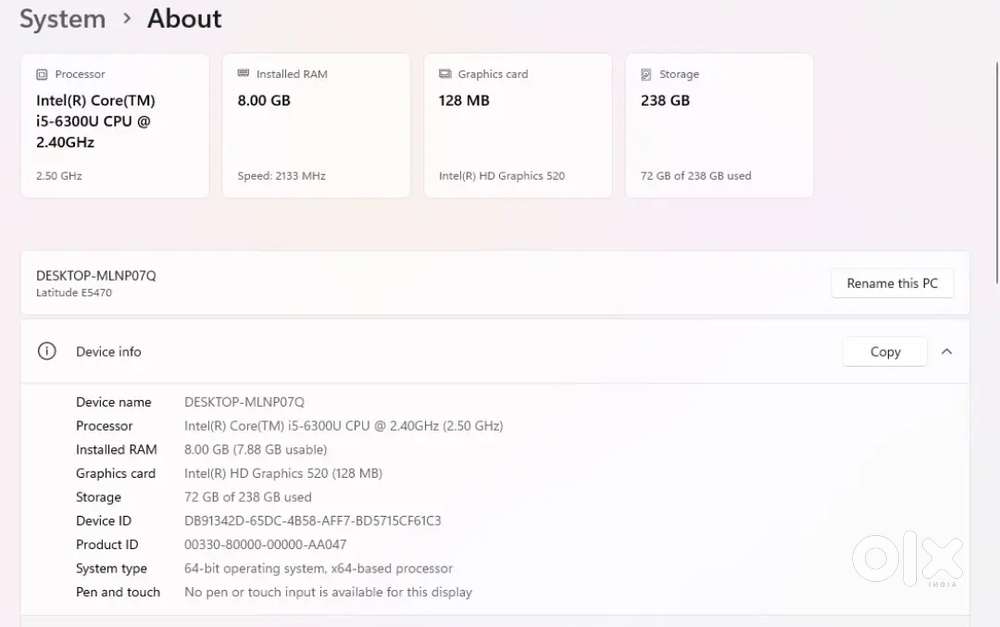Open the Storage 238 GB card
This screenshot has height=627, width=1000.
pyautogui.click(x=719, y=126)
